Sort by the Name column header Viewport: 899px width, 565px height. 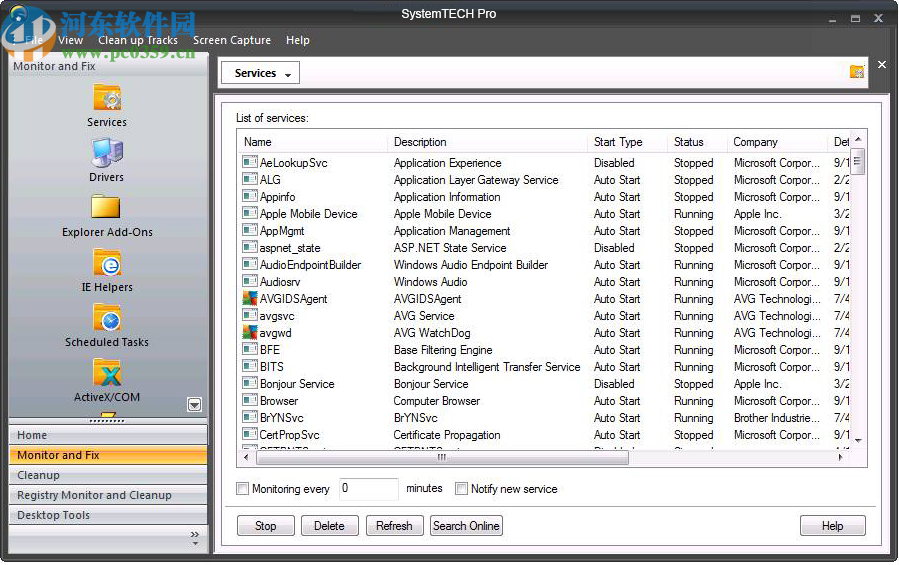tap(312, 142)
